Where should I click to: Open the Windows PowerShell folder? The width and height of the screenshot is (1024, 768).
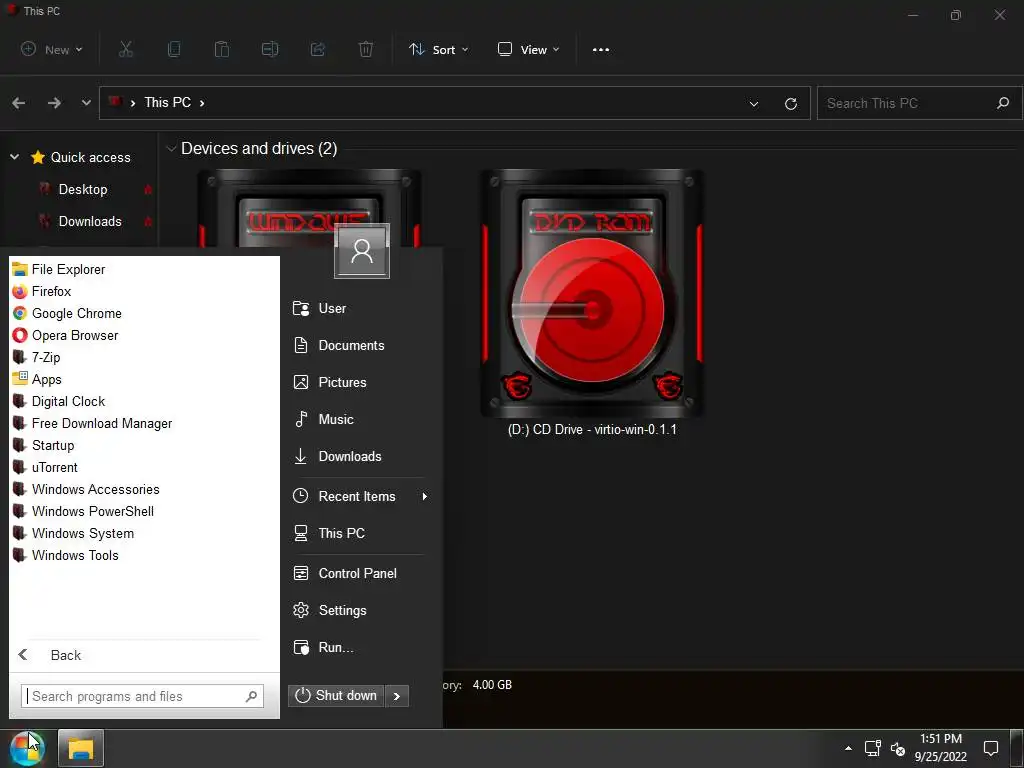coord(84,511)
